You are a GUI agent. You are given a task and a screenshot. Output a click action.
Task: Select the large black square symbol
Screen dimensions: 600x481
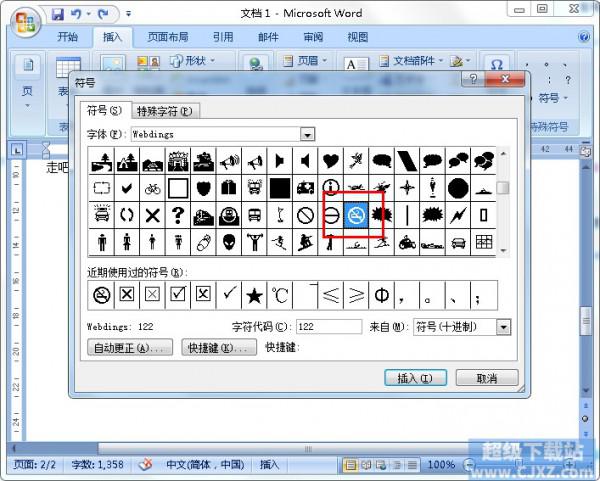click(x=280, y=188)
